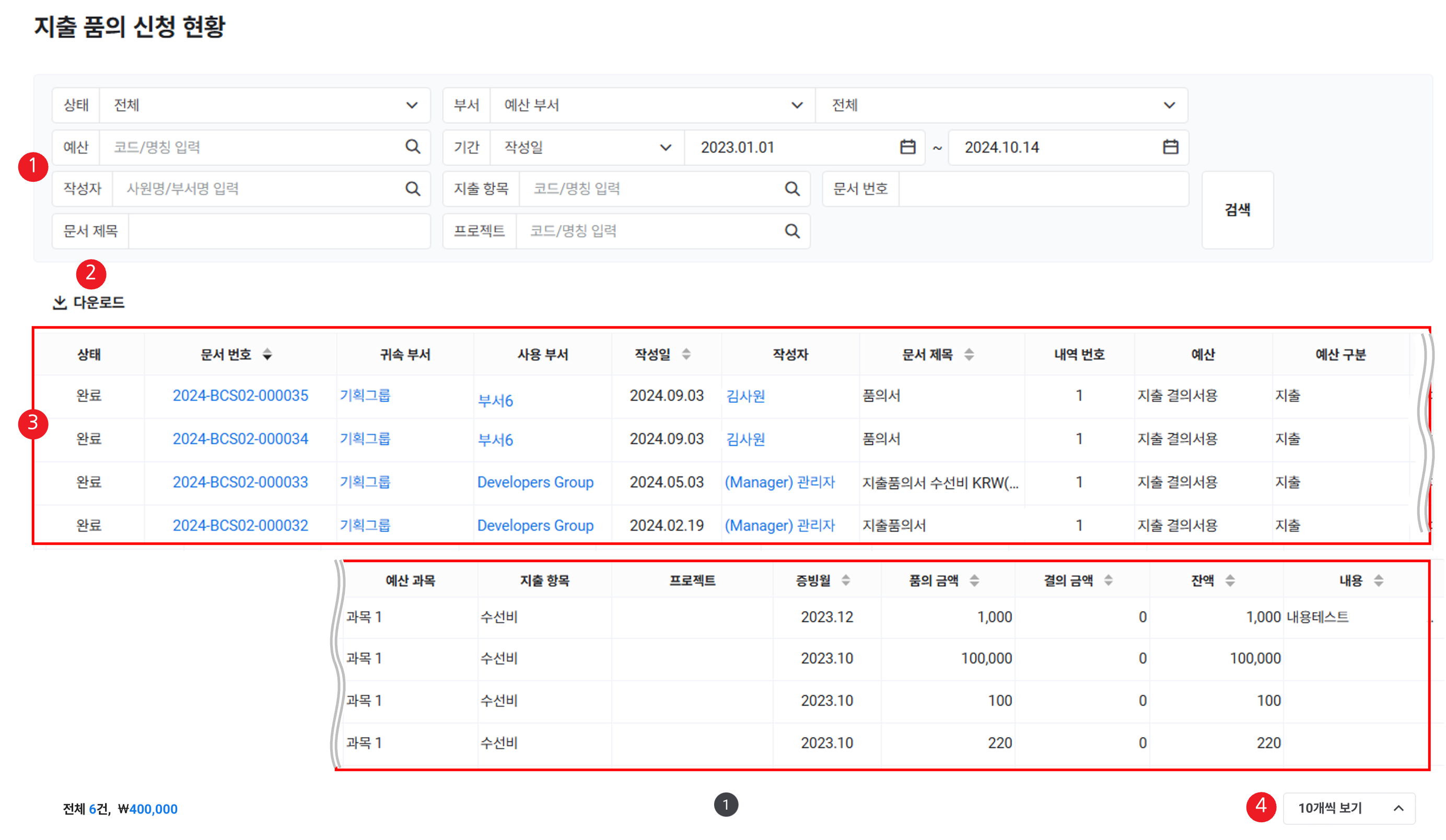The width and height of the screenshot is (1446, 840).
Task: Open the 예산 부서 department dropdown
Action: (797, 106)
